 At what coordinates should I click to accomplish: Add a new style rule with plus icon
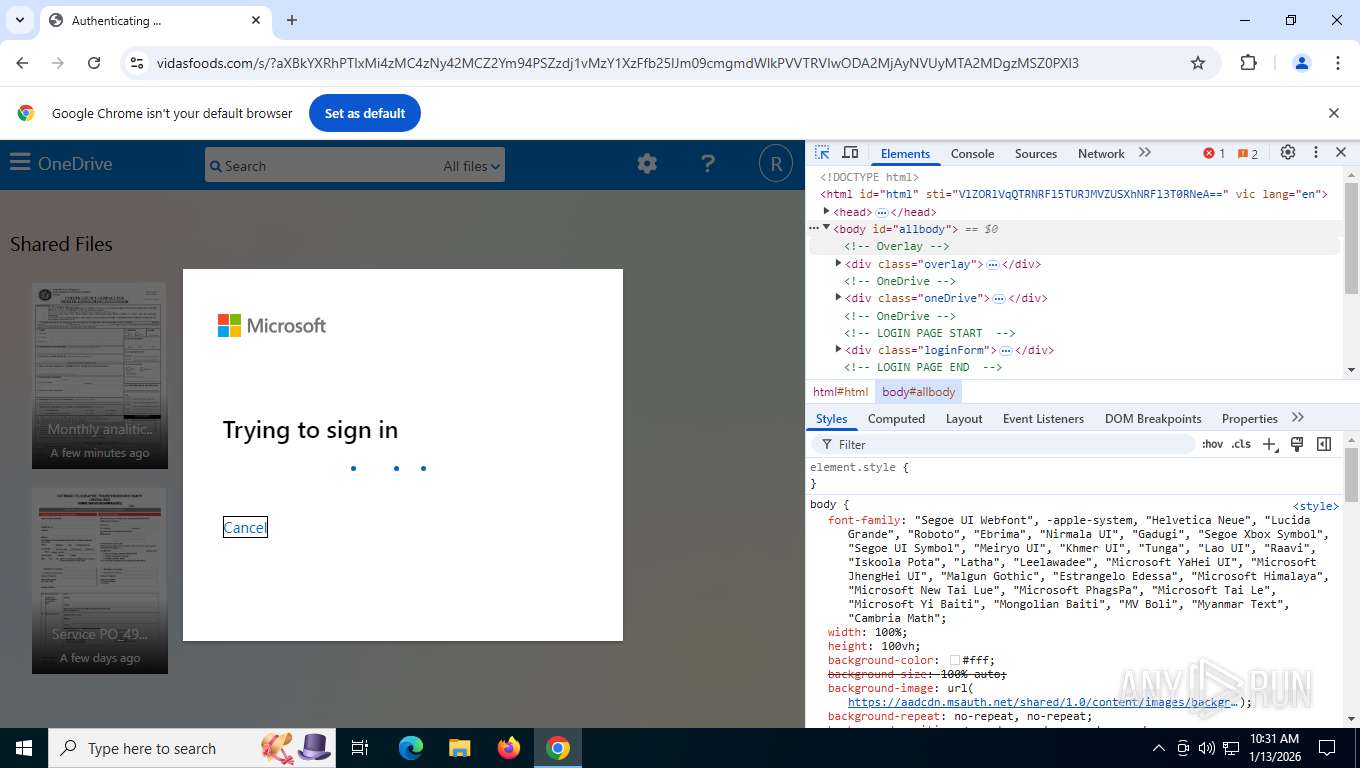tap(1270, 444)
